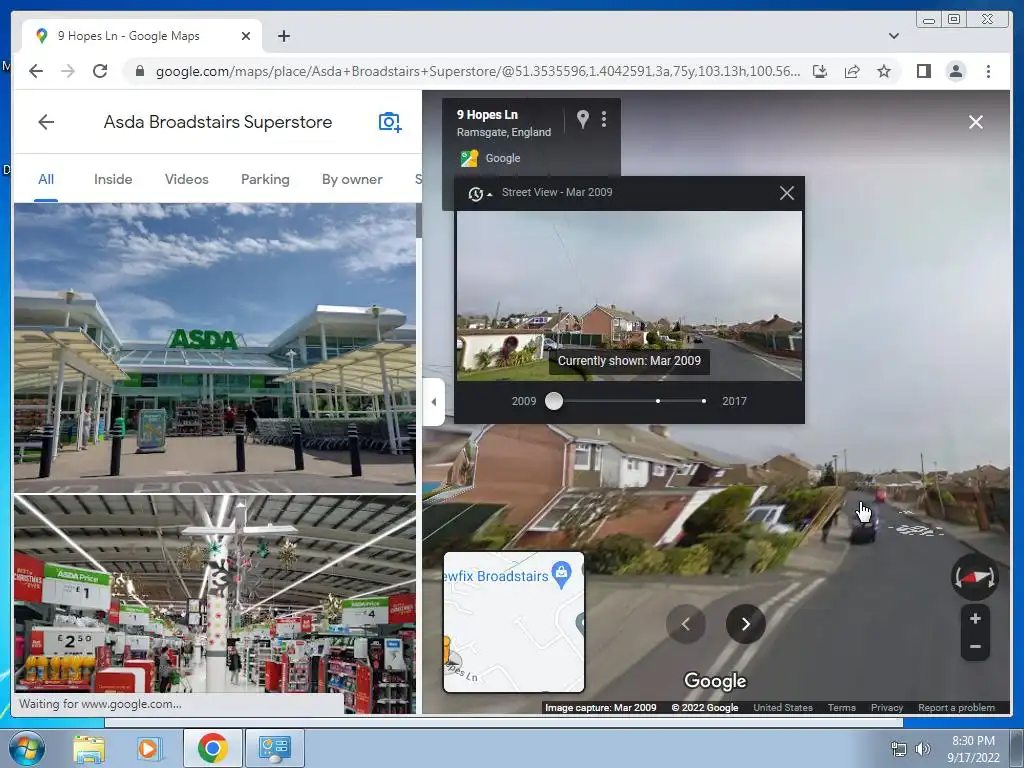Bookmark this page with the star
The height and width of the screenshot is (768, 1024).
(884, 71)
